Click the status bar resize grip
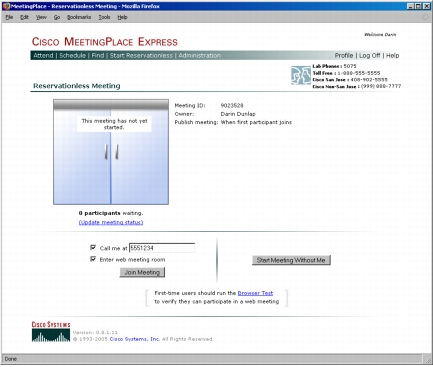This screenshot has height=367, width=433. 428,359
